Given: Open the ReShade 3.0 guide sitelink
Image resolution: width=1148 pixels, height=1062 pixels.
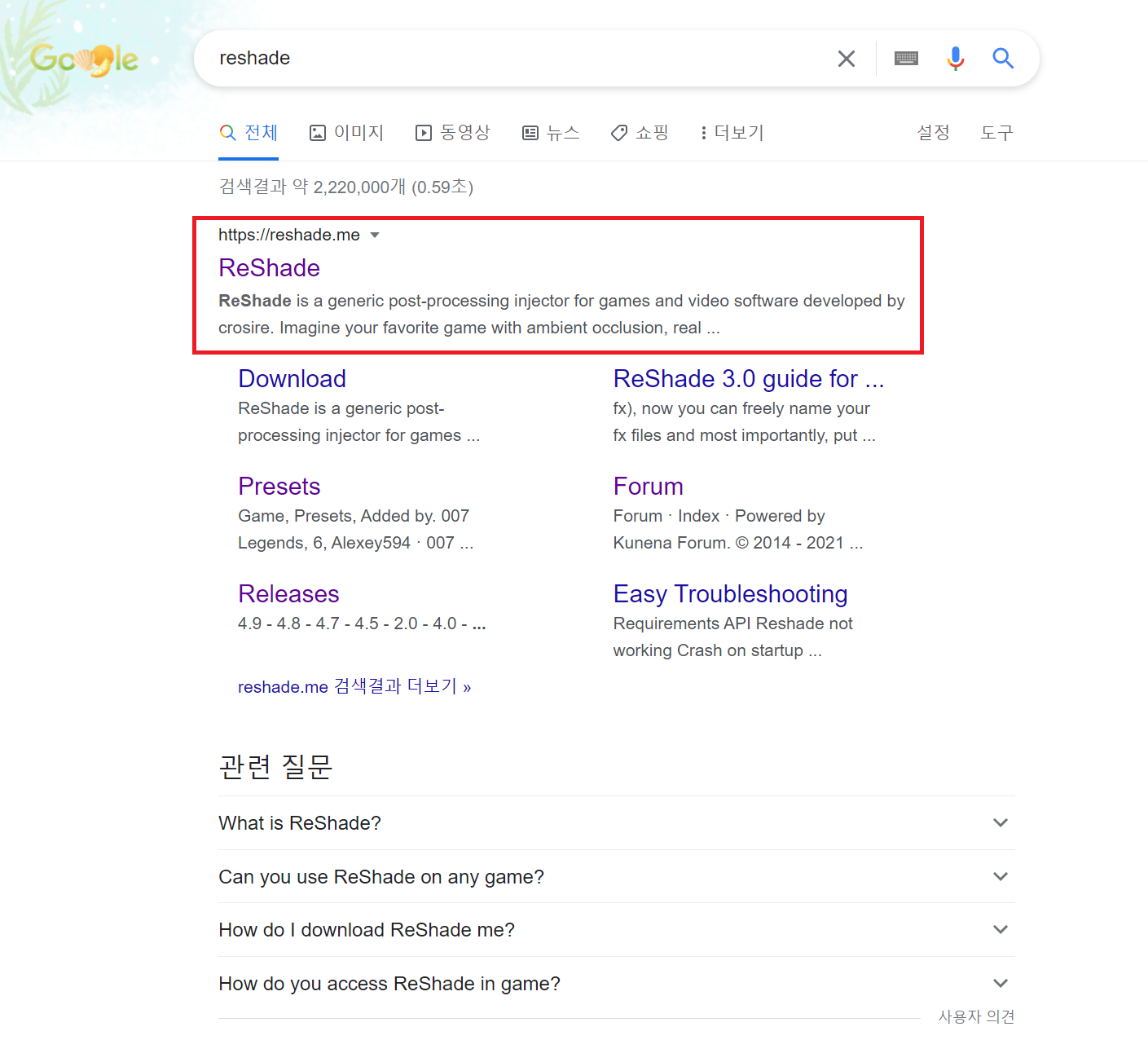Looking at the screenshot, I should (x=749, y=379).
